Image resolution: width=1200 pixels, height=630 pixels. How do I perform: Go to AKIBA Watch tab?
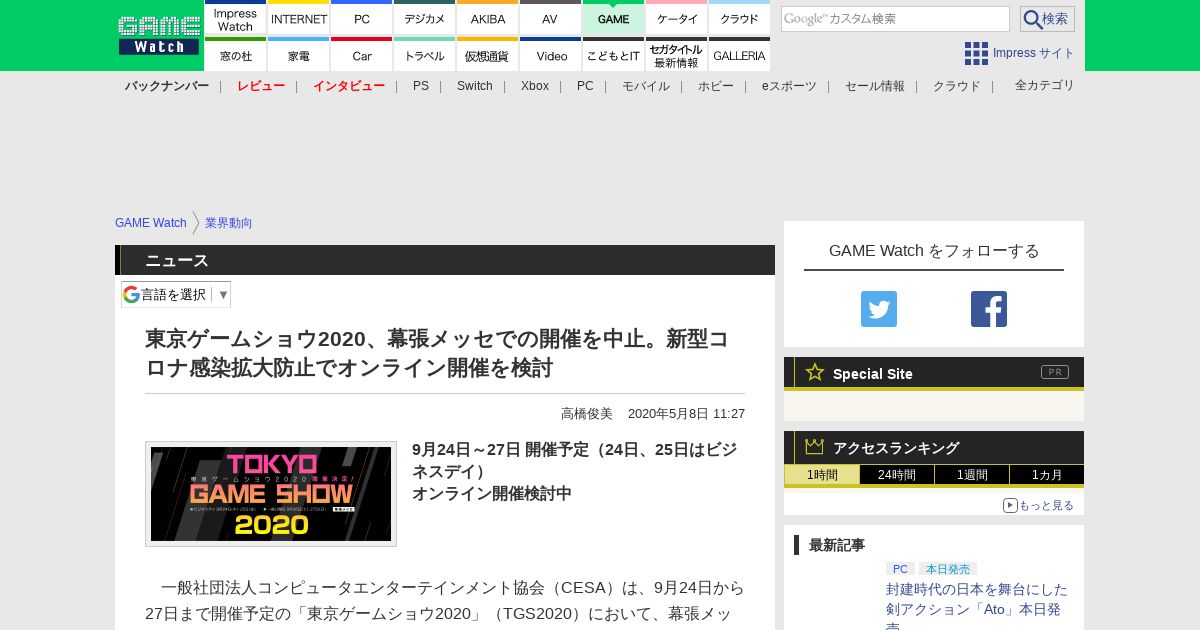(488, 18)
